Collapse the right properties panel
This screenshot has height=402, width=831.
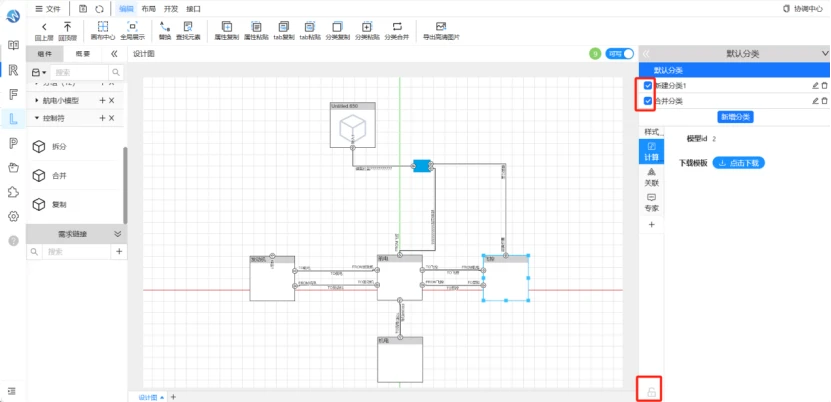646,53
